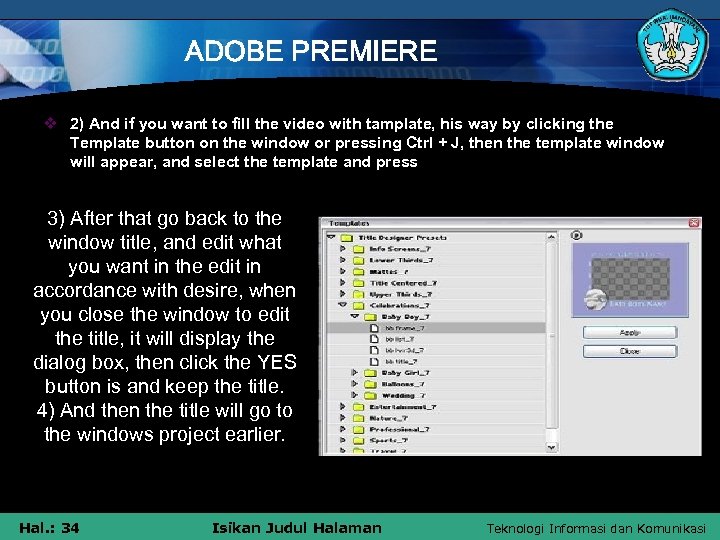720x540 pixels.
Task: Select the third template file under Baby Boy_7
Action: [x=436, y=350]
